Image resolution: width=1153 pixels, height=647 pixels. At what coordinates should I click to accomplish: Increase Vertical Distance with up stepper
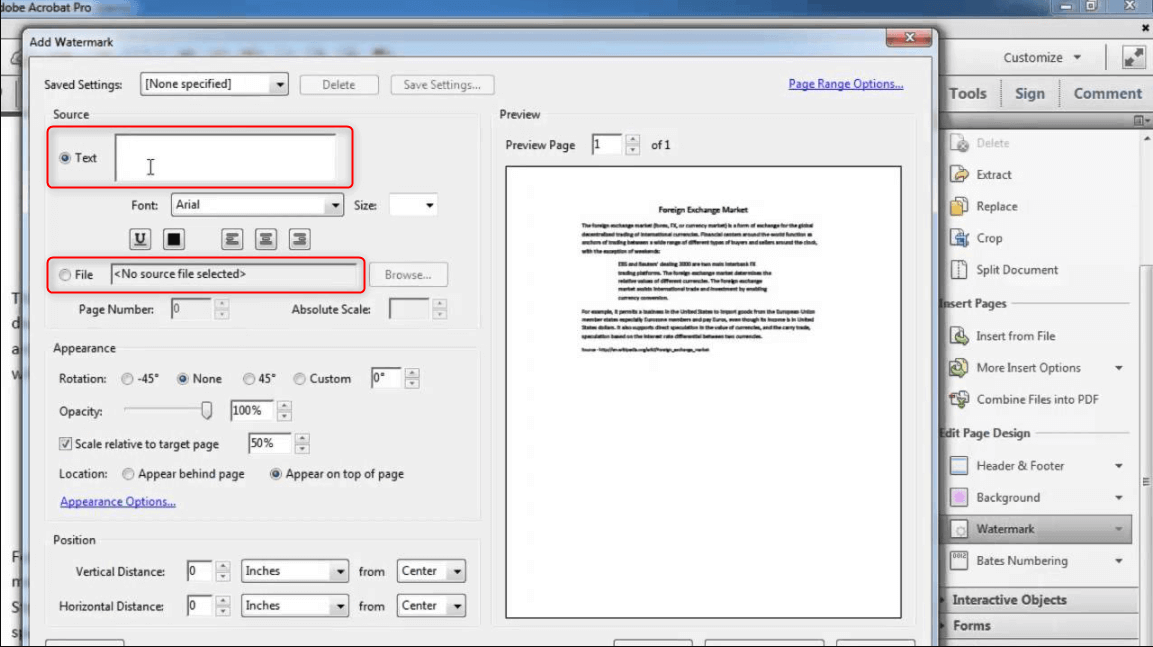223,566
